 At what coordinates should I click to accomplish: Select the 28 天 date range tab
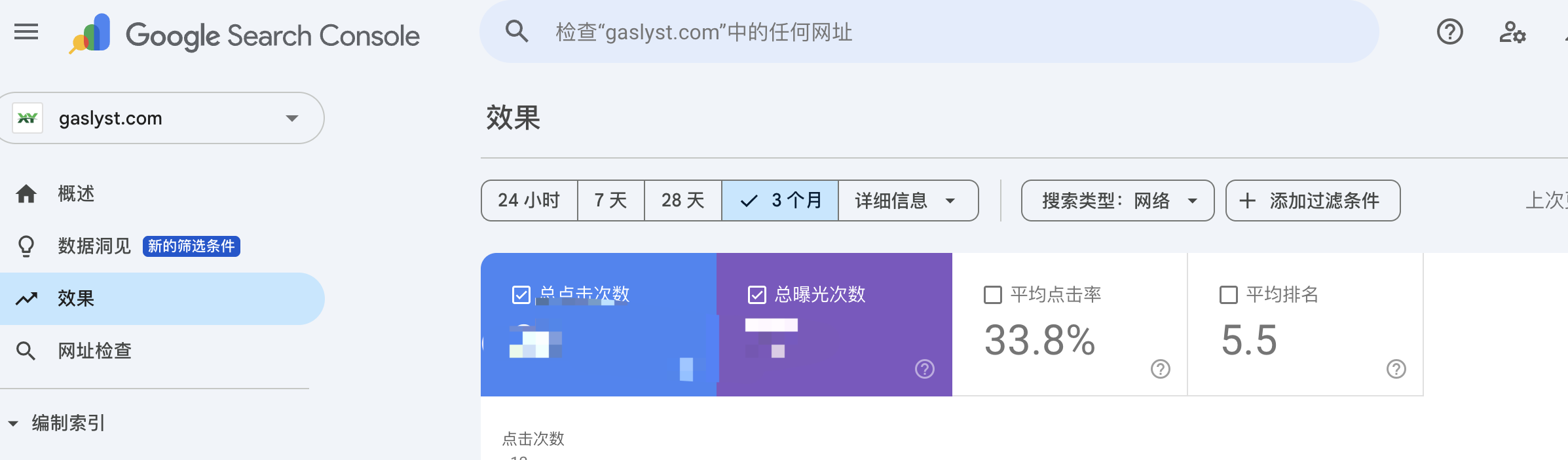pyautogui.click(x=682, y=201)
